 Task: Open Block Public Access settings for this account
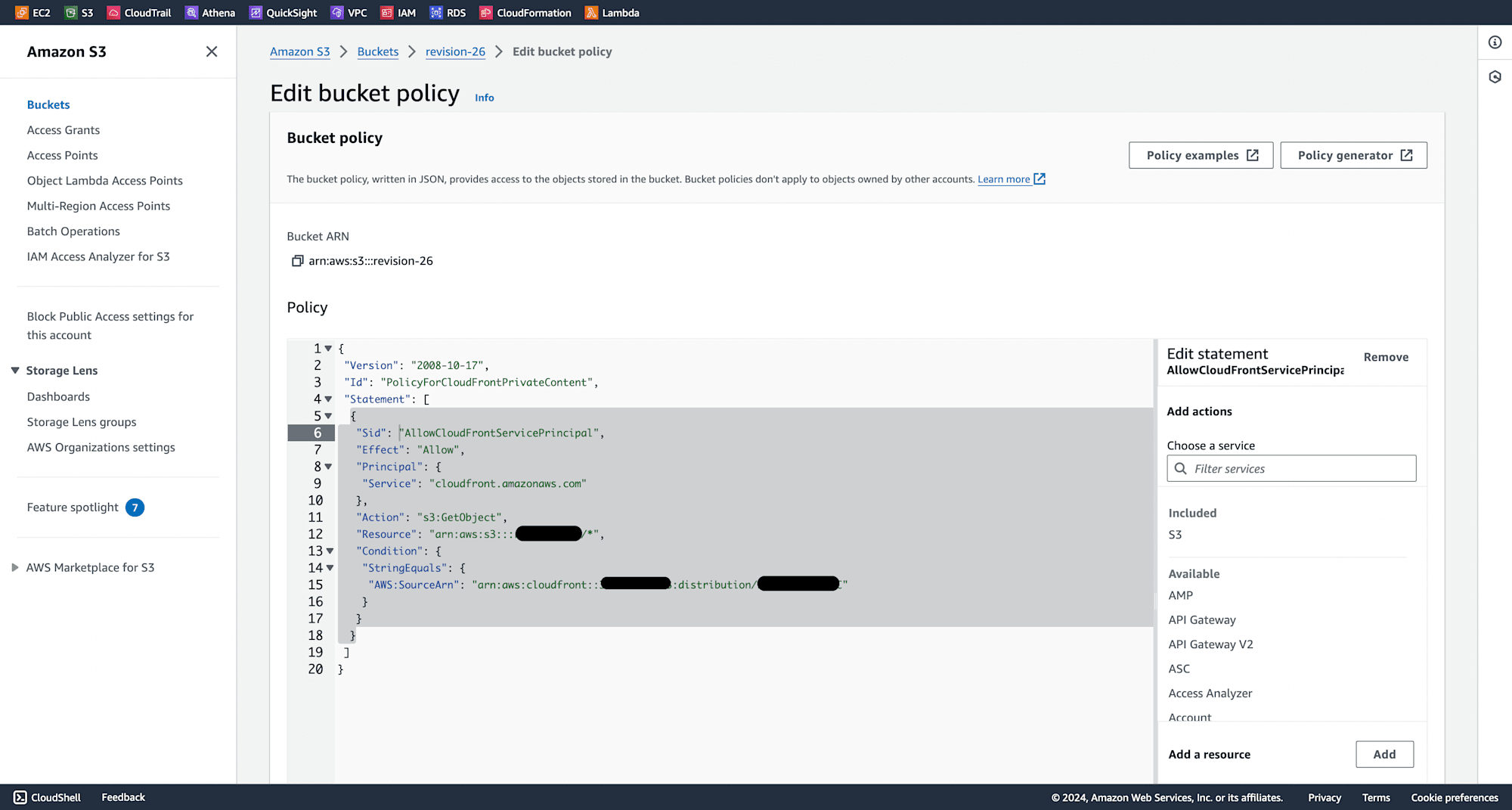[x=110, y=326]
